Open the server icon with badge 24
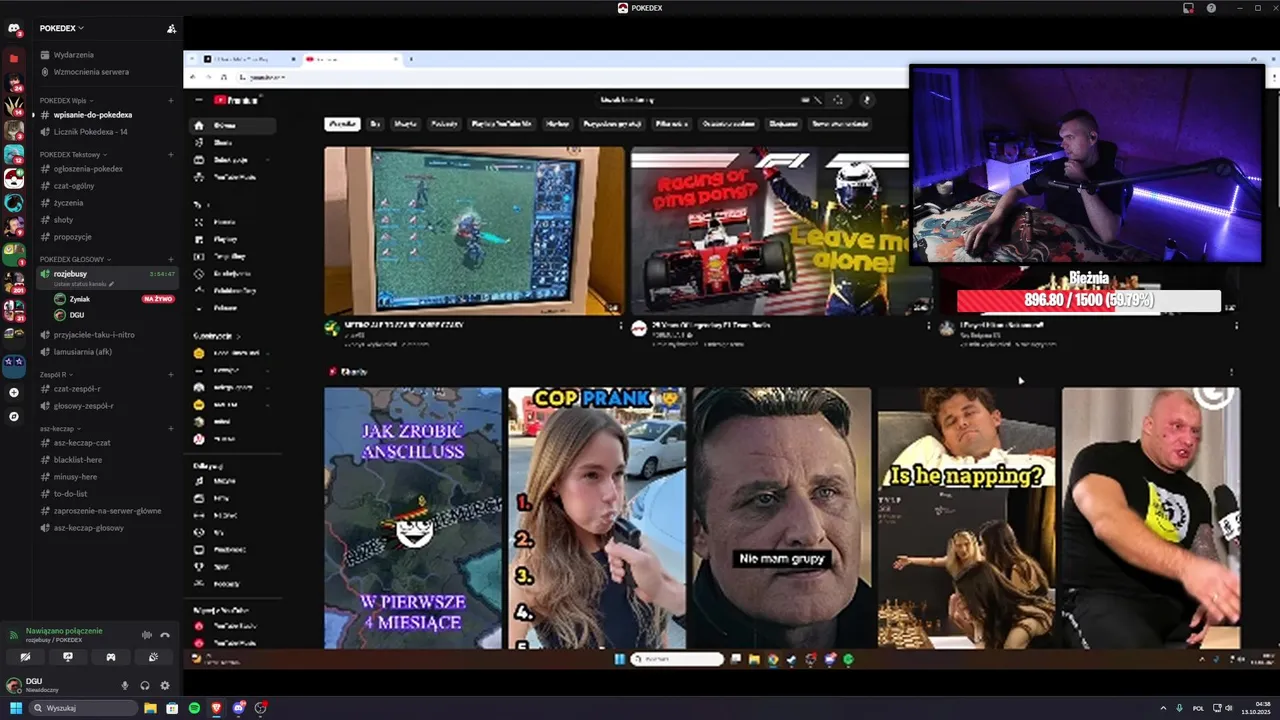 pos(14,82)
